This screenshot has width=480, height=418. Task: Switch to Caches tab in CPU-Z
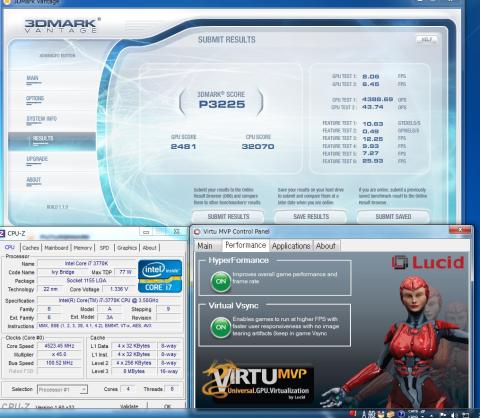point(31,248)
